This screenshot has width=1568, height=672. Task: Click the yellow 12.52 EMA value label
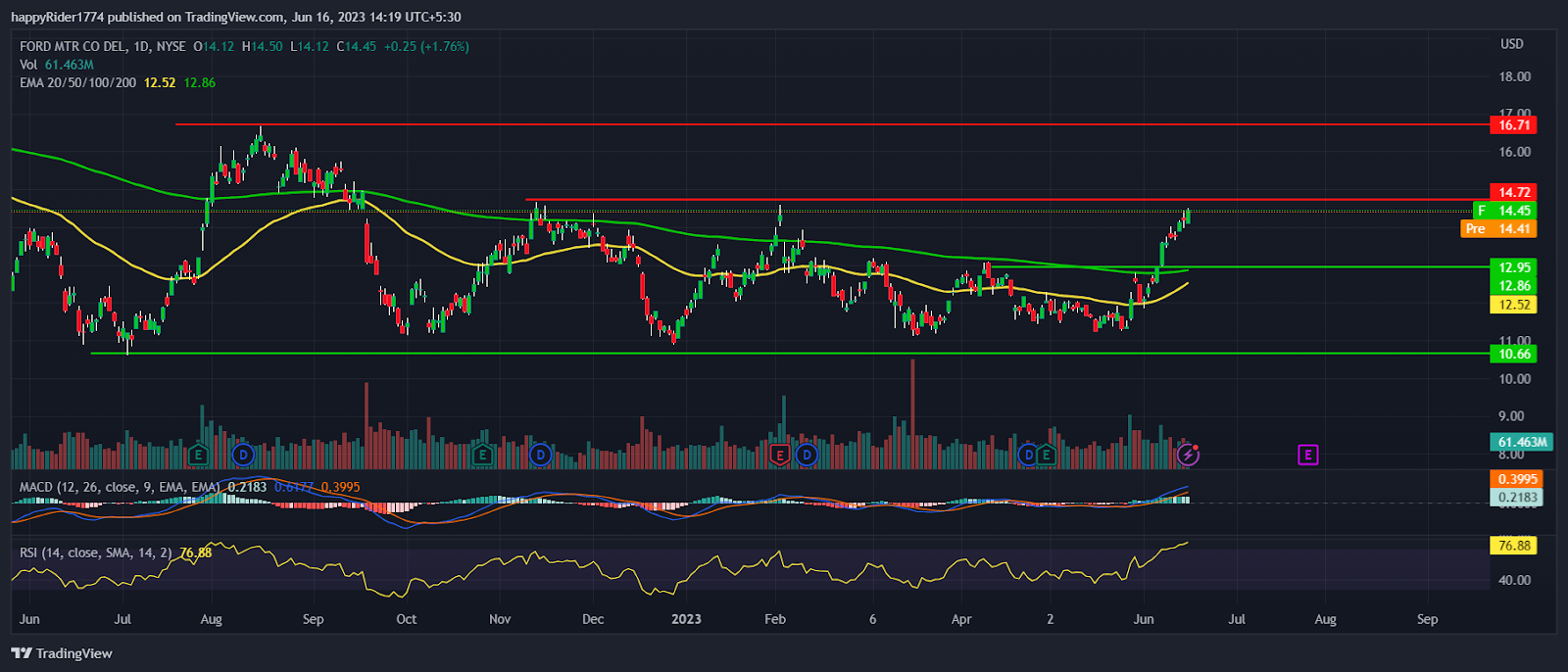click(1513, 305)
